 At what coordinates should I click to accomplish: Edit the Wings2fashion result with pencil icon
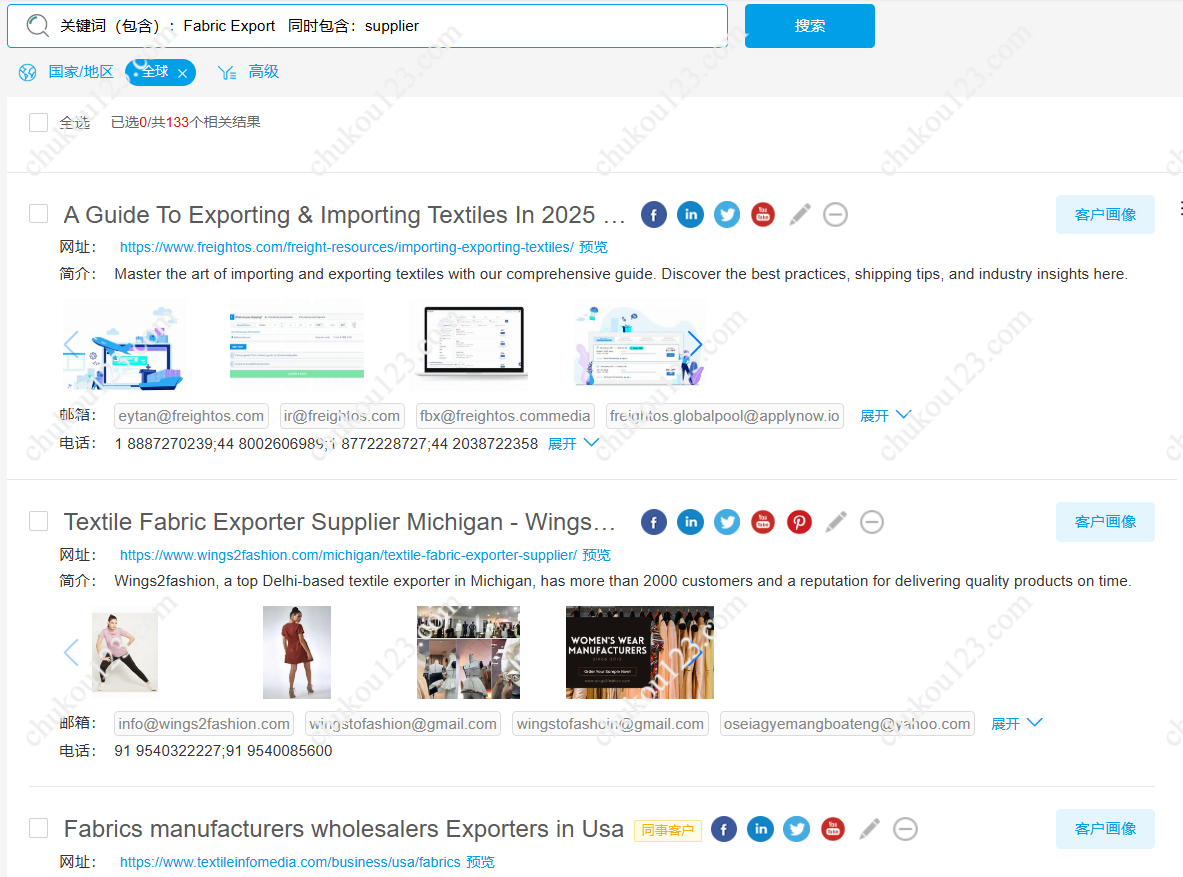pyautogui.click(x=836, y=522)
